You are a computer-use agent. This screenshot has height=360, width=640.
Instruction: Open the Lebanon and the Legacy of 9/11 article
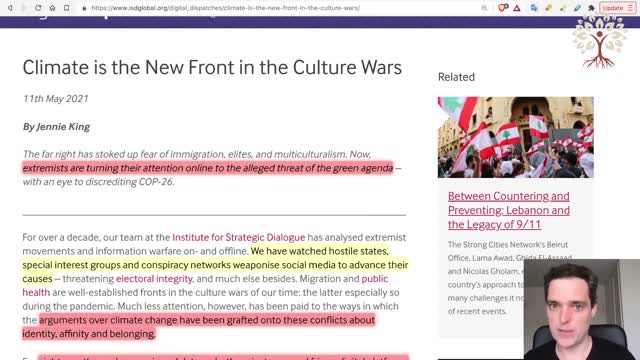pyautogui.click(x=509, y=210)
